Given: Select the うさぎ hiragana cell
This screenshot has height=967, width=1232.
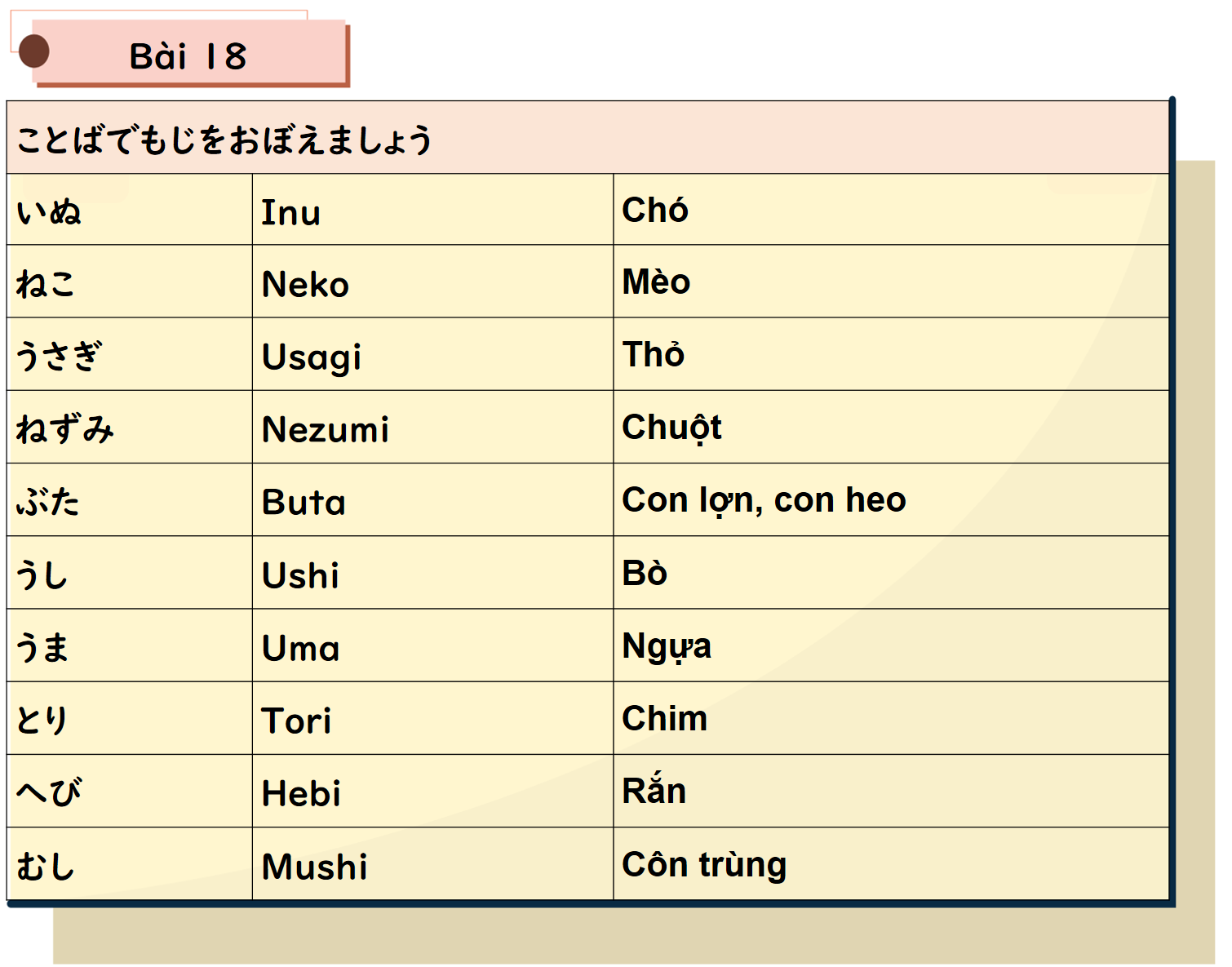Looking at the screenshot, I should point(130,354).
